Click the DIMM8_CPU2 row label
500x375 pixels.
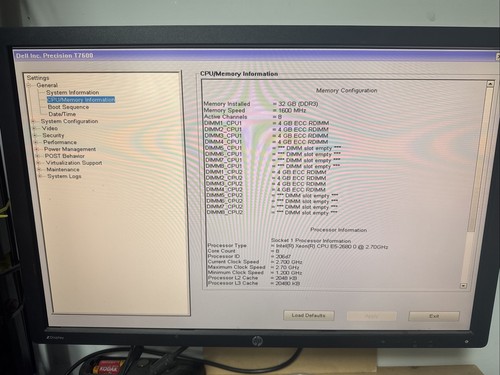(225, 212)
